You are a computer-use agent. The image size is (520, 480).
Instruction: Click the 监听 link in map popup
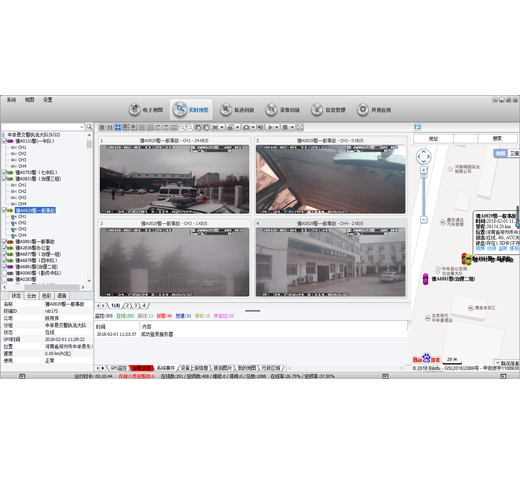click(x=503, y=248)
